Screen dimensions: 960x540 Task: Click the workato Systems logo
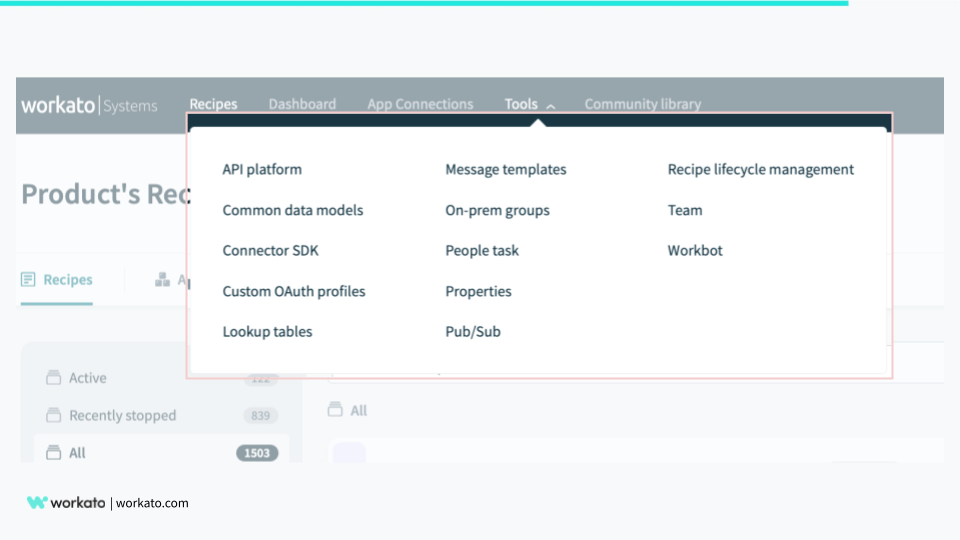point(89,105)
